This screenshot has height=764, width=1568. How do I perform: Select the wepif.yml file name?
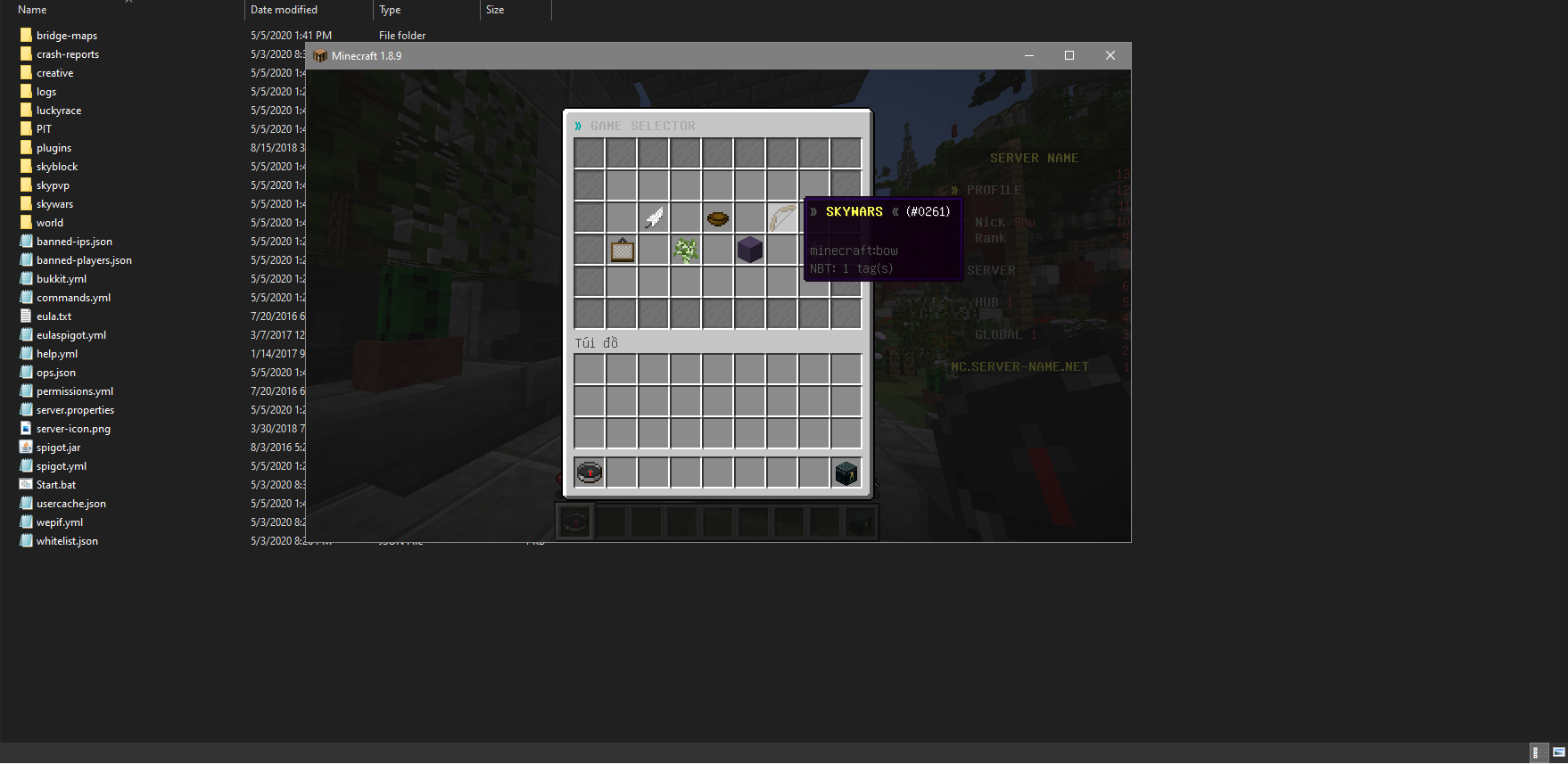tap(60, 522)
